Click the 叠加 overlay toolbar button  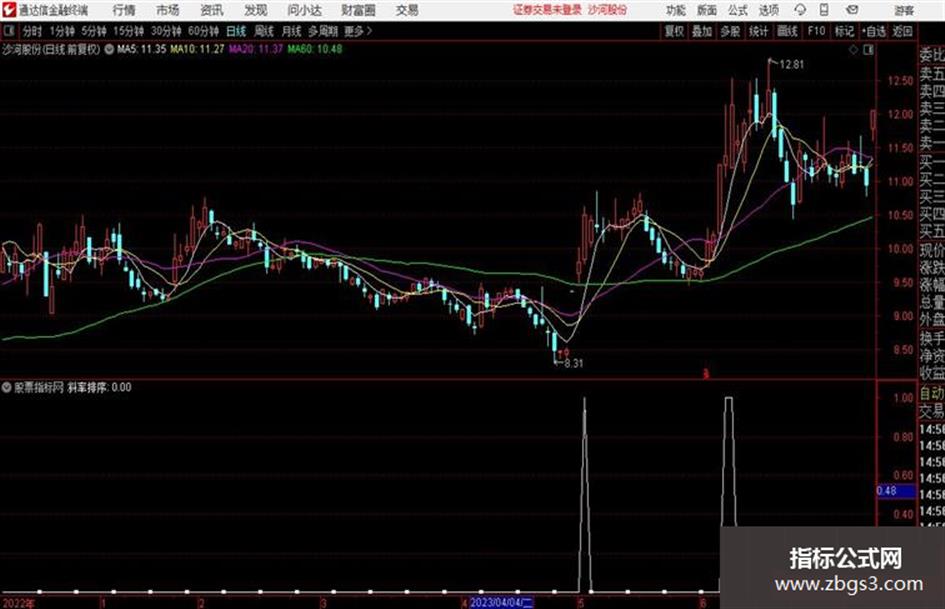702,31
